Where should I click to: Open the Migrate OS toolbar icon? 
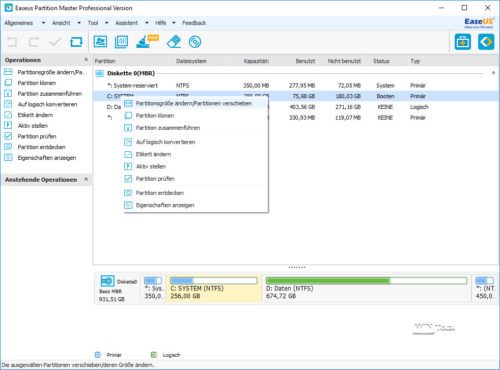[x=100, y=42]
